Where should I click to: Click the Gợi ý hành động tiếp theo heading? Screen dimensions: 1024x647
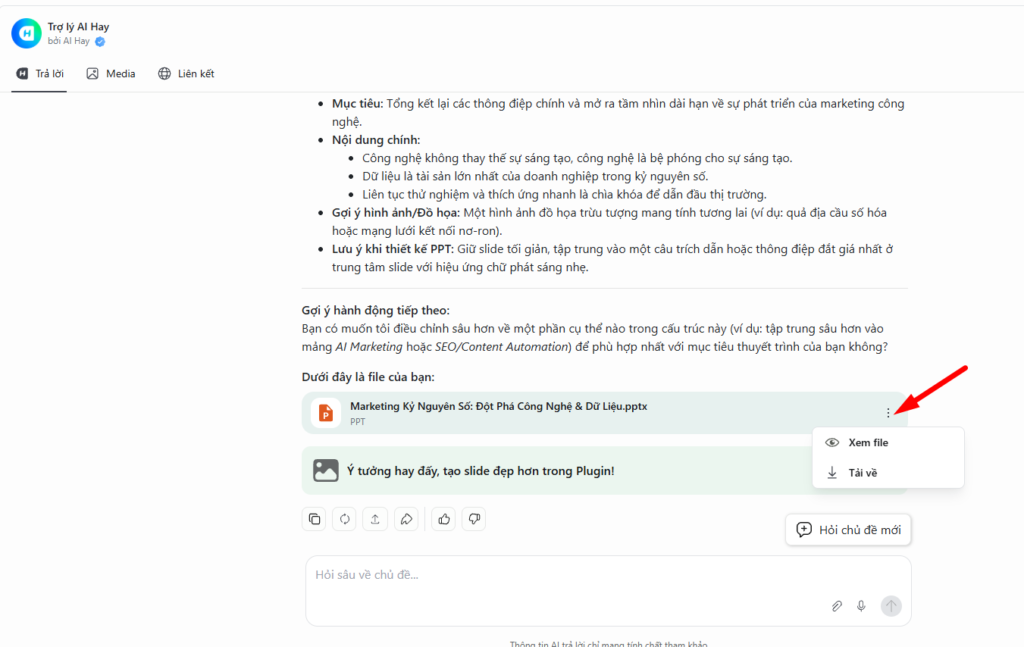(376, 310)
